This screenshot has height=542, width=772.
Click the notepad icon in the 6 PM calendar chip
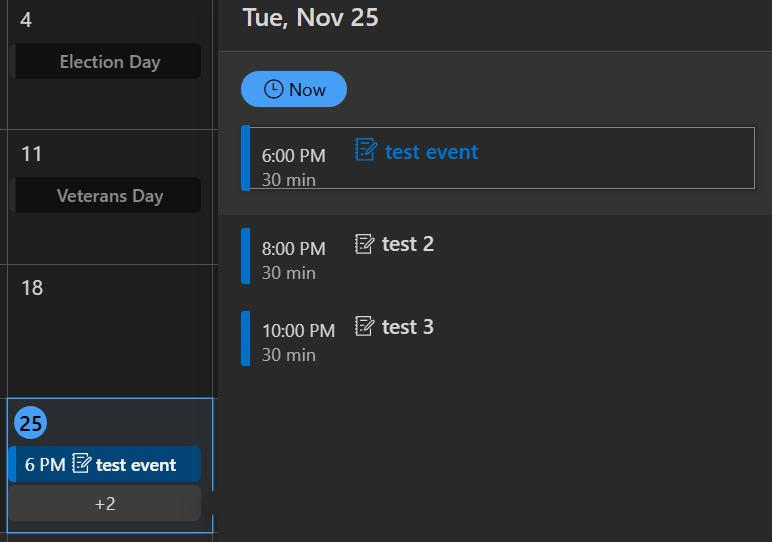[x=82, y=464]
